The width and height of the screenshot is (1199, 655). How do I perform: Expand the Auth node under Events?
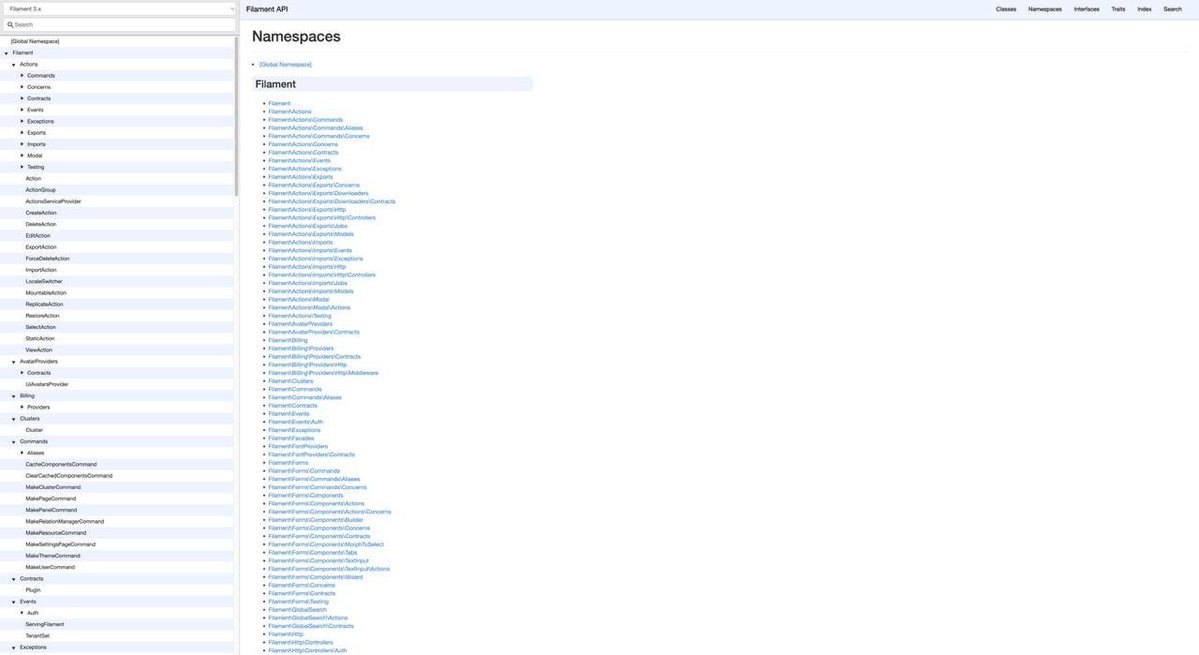point(22,613)
